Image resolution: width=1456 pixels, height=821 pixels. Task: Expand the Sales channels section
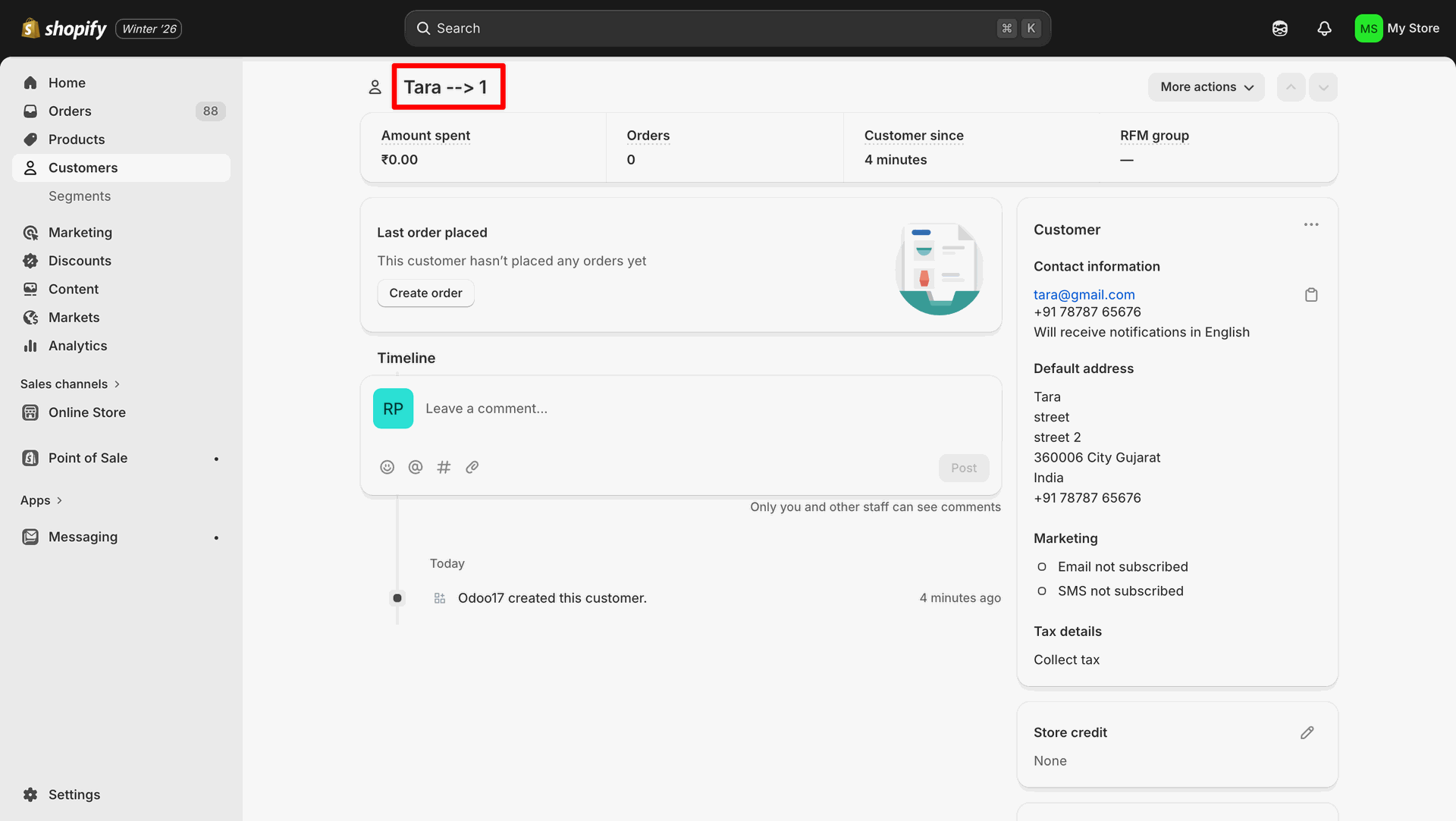pyautogui.click(x=70, y=384)
